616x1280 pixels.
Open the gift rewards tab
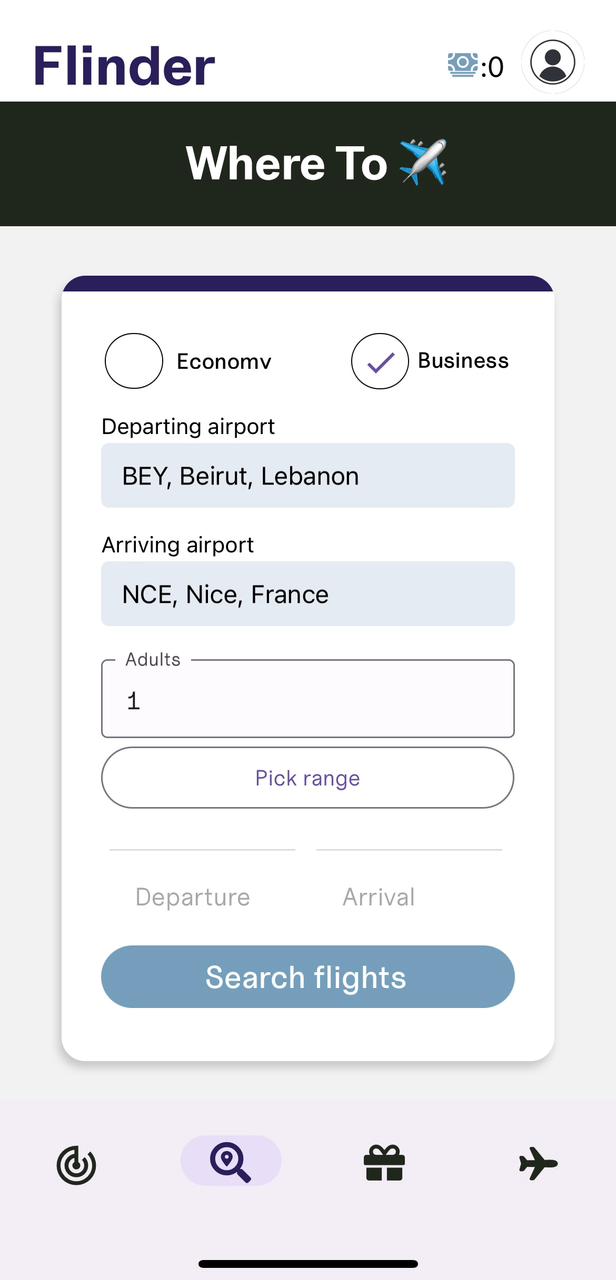click(384, 1163)
